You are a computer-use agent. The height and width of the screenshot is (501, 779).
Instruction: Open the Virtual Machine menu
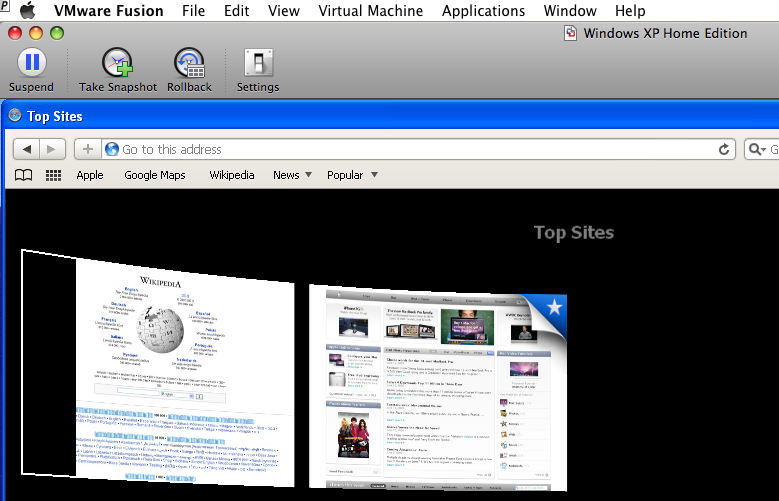(371, 10)
